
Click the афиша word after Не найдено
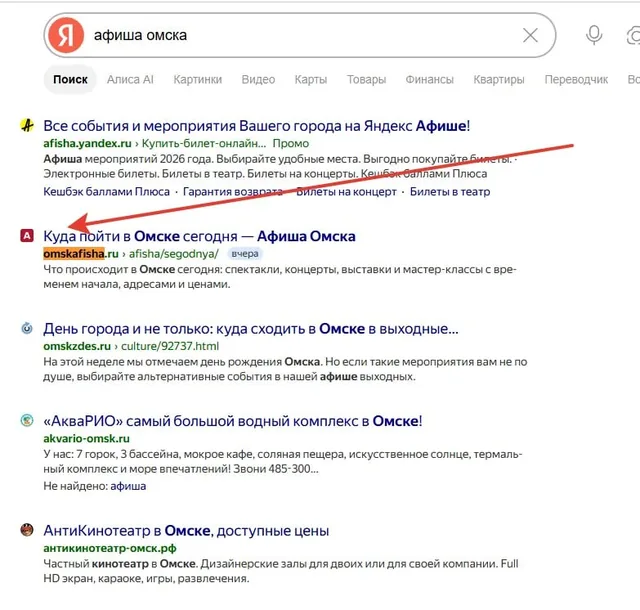coord(128,486)
